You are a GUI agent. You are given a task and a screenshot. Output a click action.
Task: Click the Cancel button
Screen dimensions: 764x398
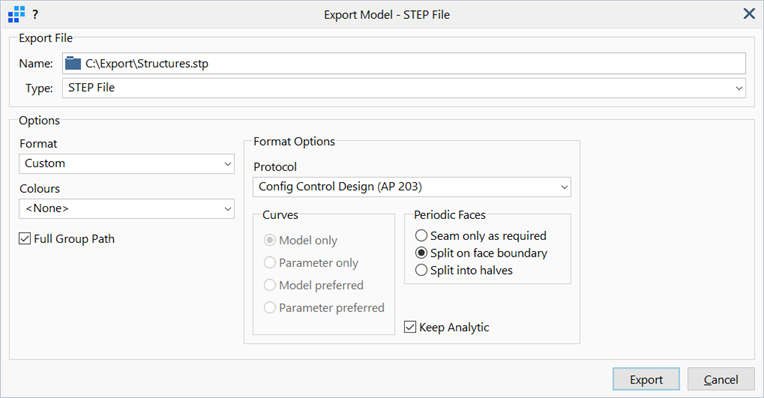721,379
